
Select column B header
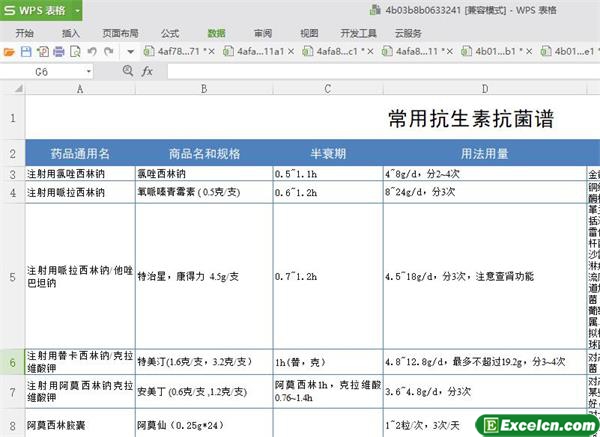204,89
